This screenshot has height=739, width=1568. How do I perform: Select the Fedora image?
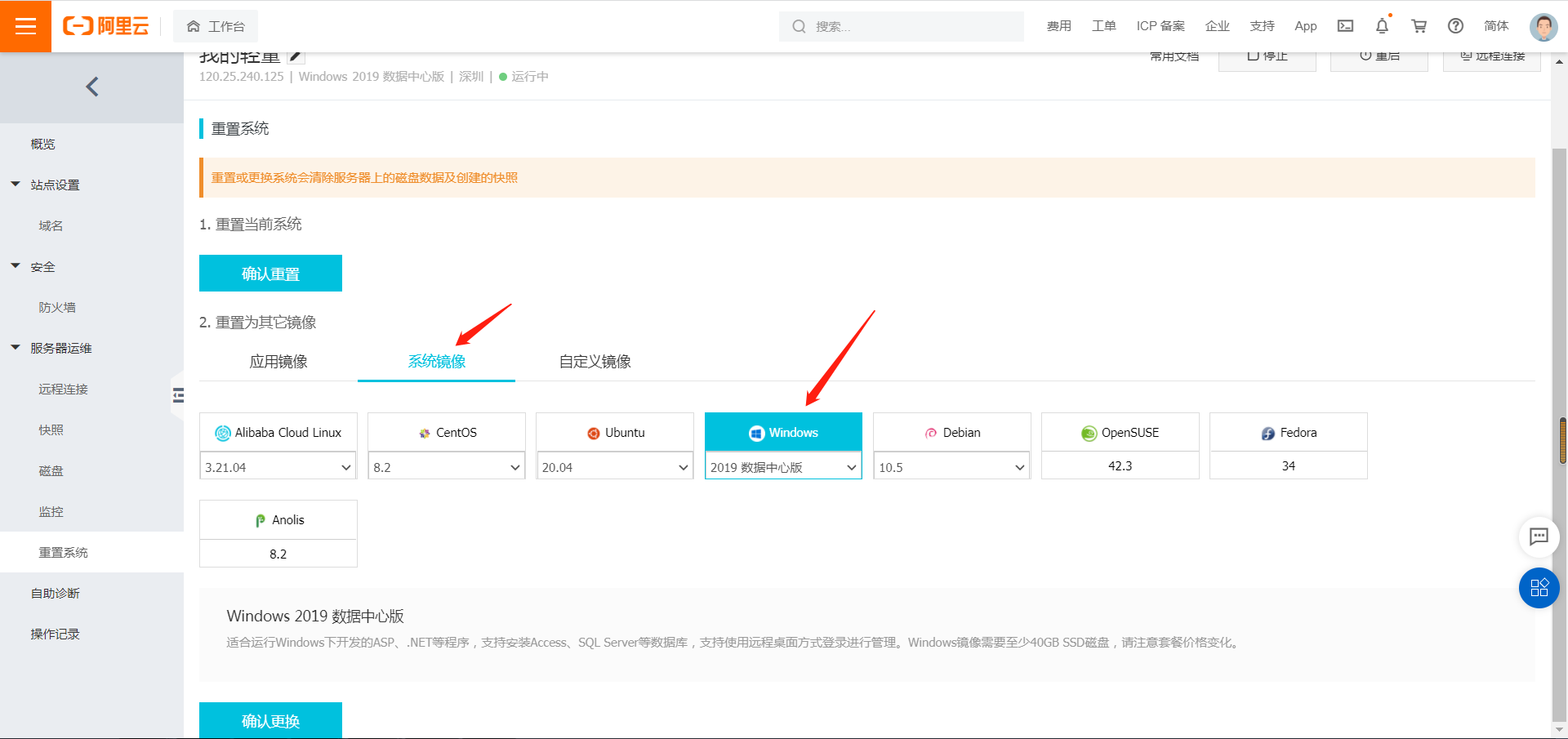click(1289, 432)
